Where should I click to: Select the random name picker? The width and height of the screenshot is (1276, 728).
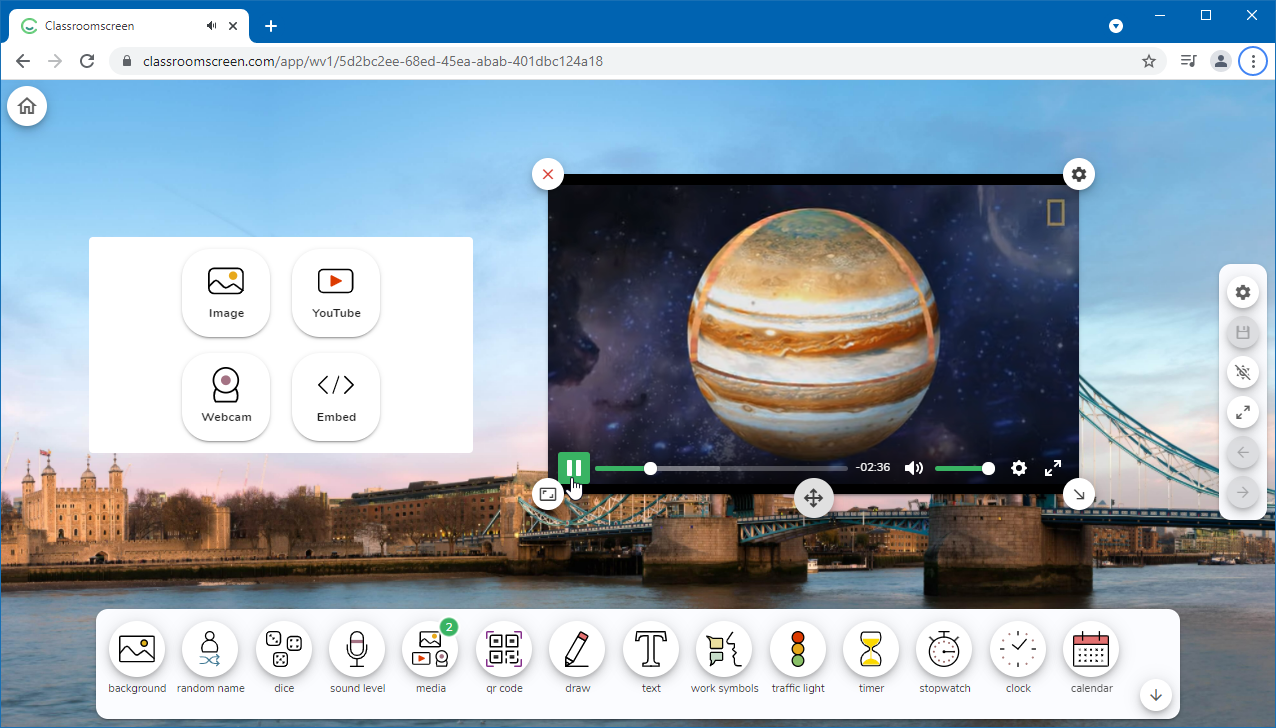tap(210, 649)
